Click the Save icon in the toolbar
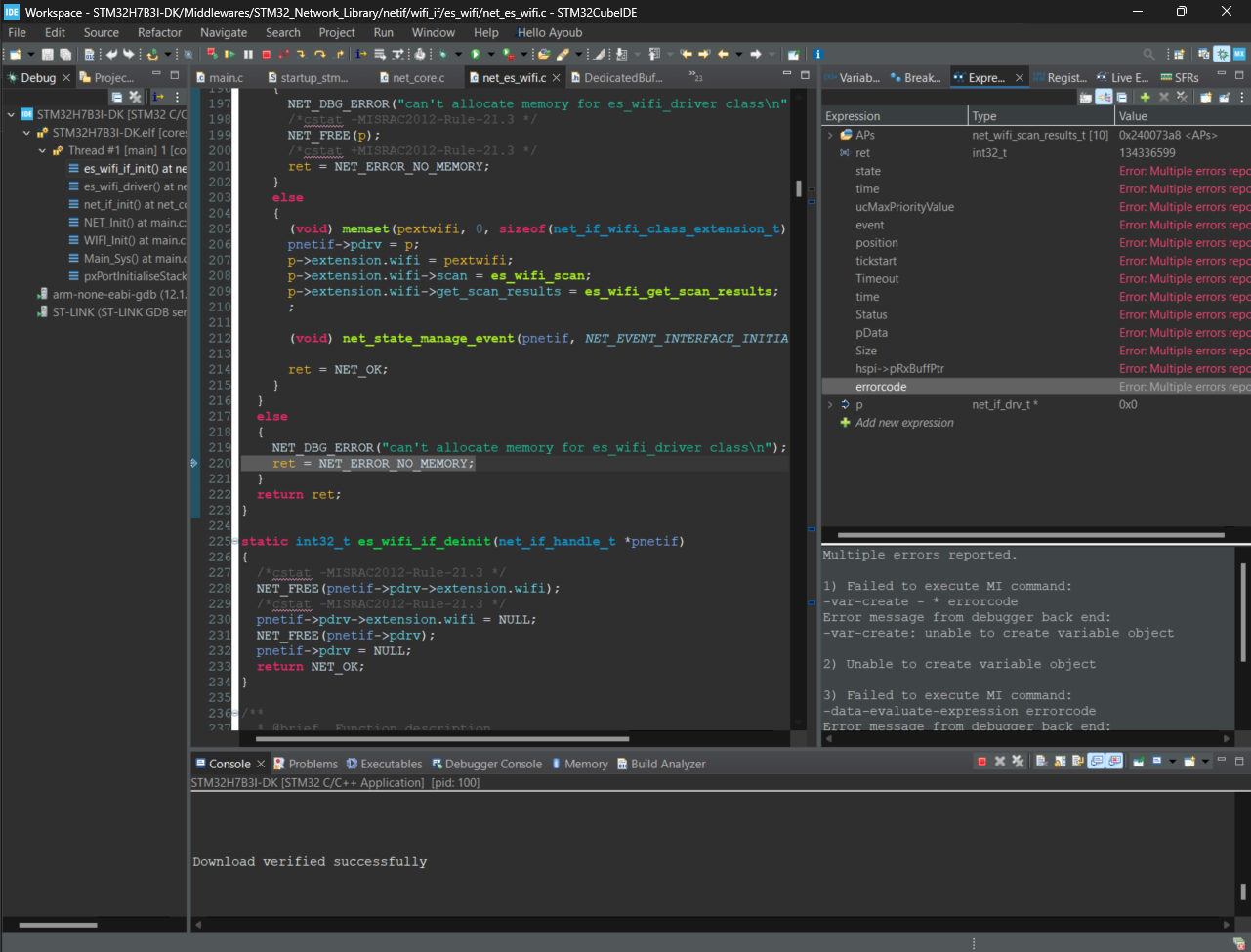1251x952 pixels. click(x=47, y=55)
